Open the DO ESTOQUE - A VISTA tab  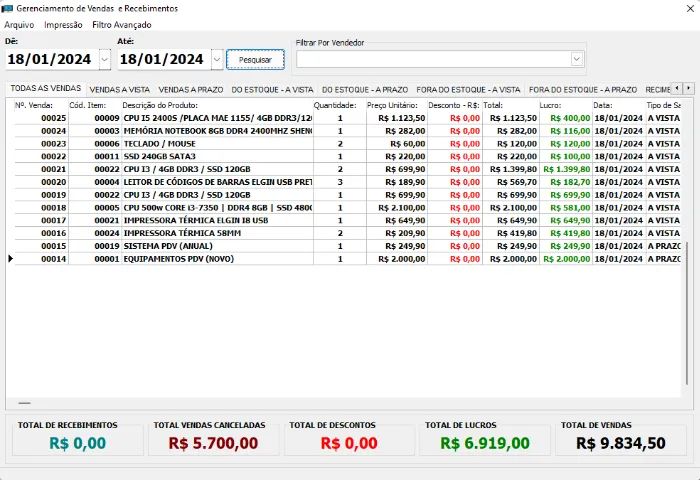(272, 90)
